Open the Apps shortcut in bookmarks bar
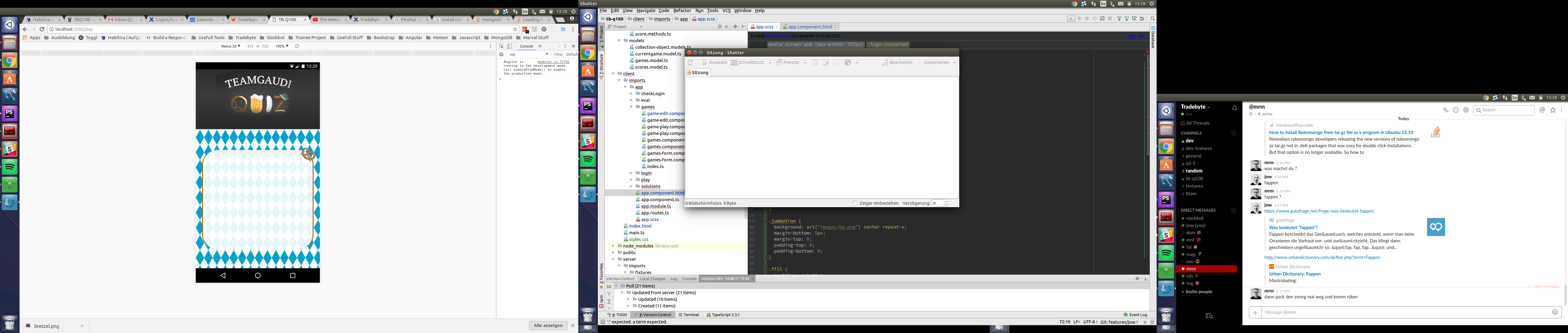The height and width of the screenshot is (333, 1568). [32, 38]
